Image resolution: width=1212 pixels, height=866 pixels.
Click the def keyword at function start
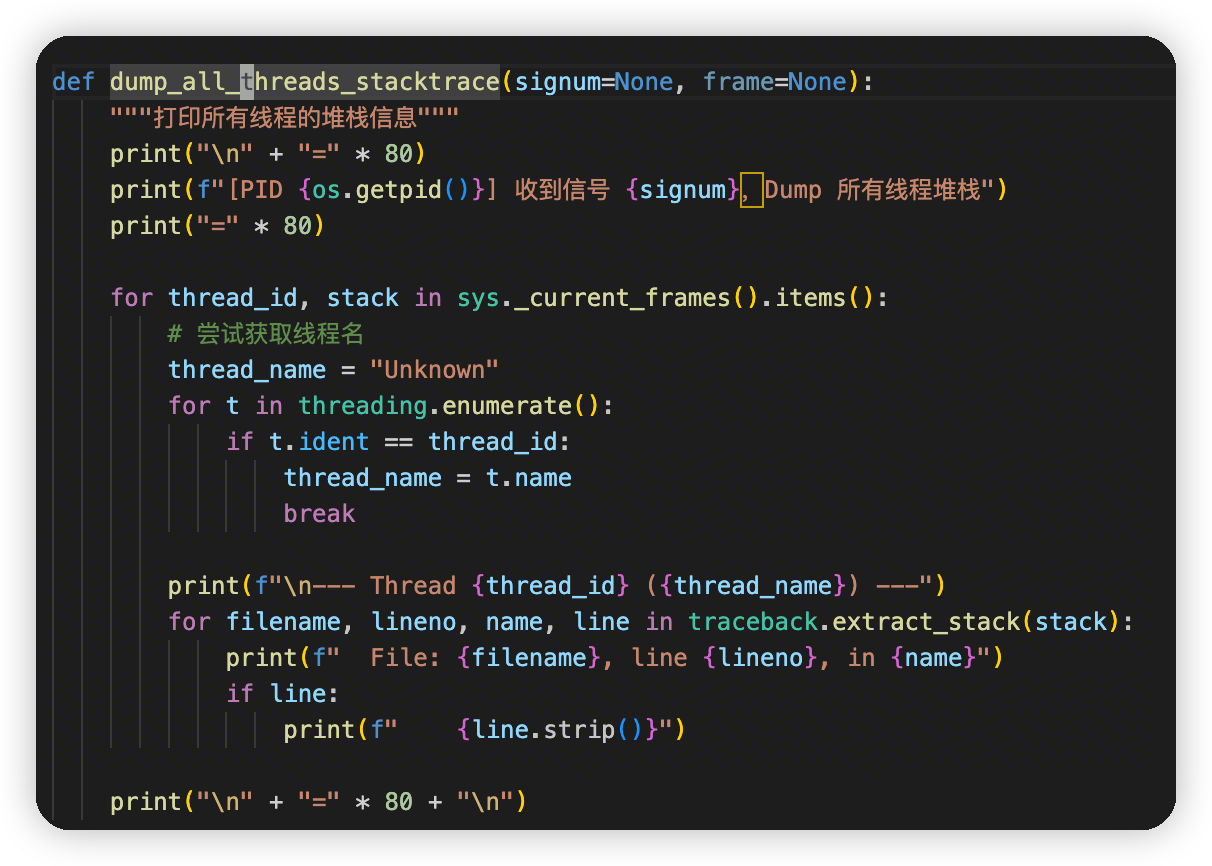coord(73,82)
